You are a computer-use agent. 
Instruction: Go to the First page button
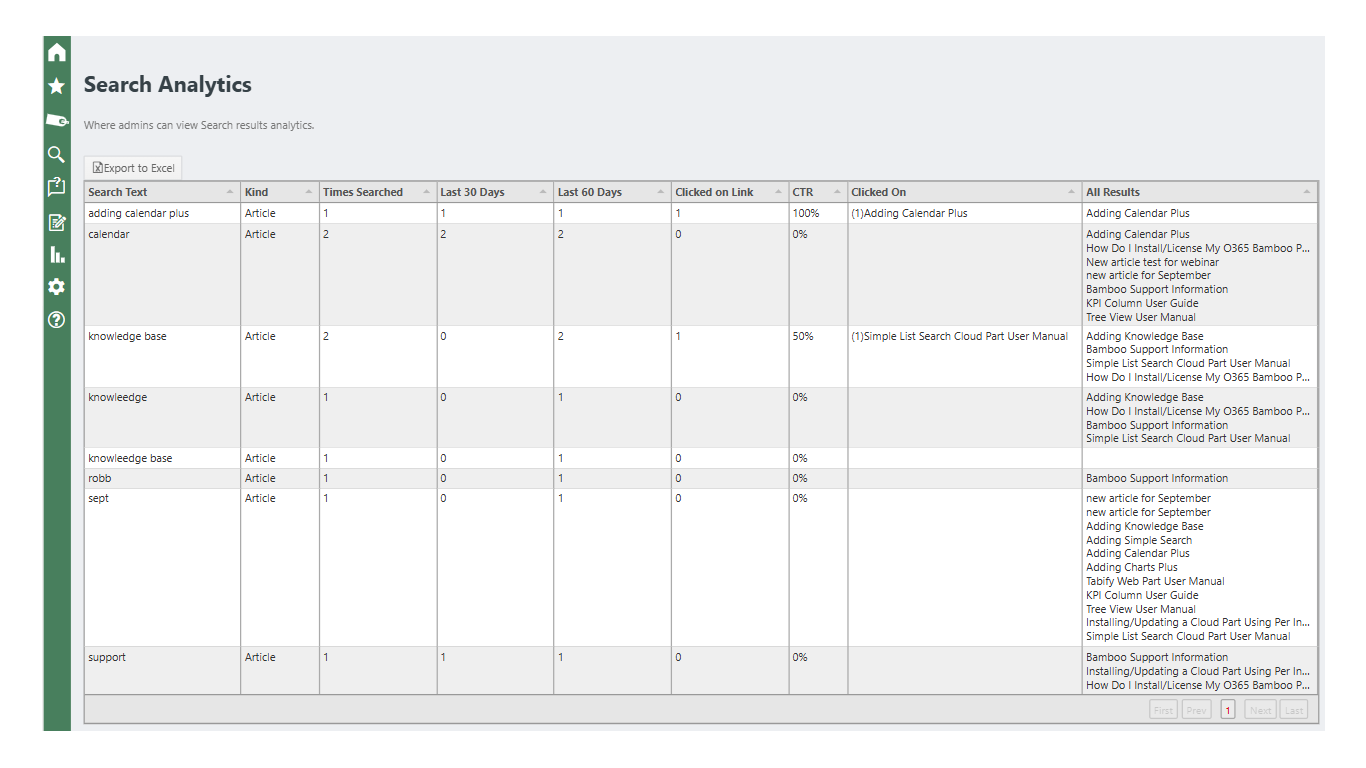[1163, 710]
